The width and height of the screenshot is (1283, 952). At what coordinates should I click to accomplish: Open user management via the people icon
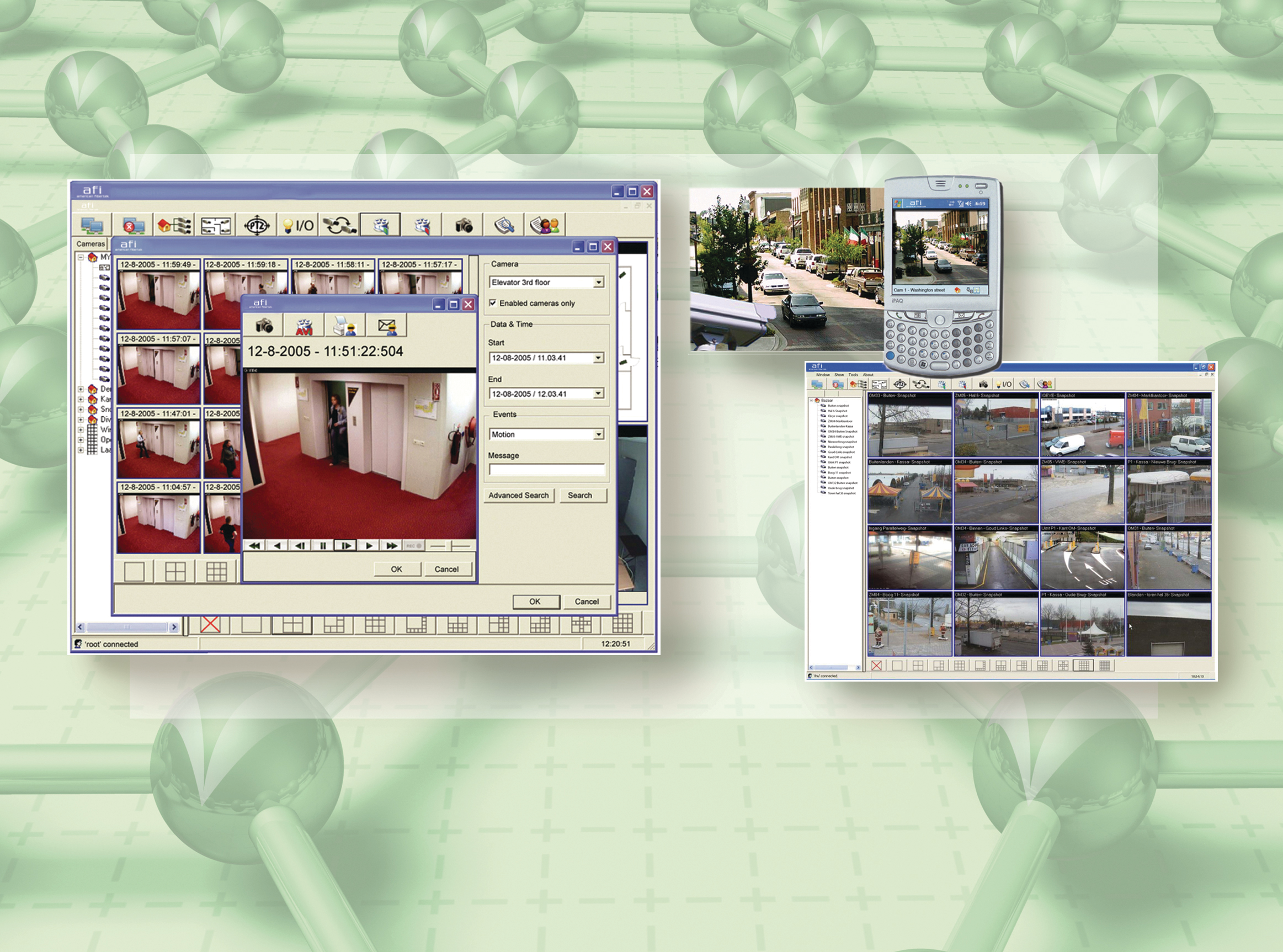547,225
